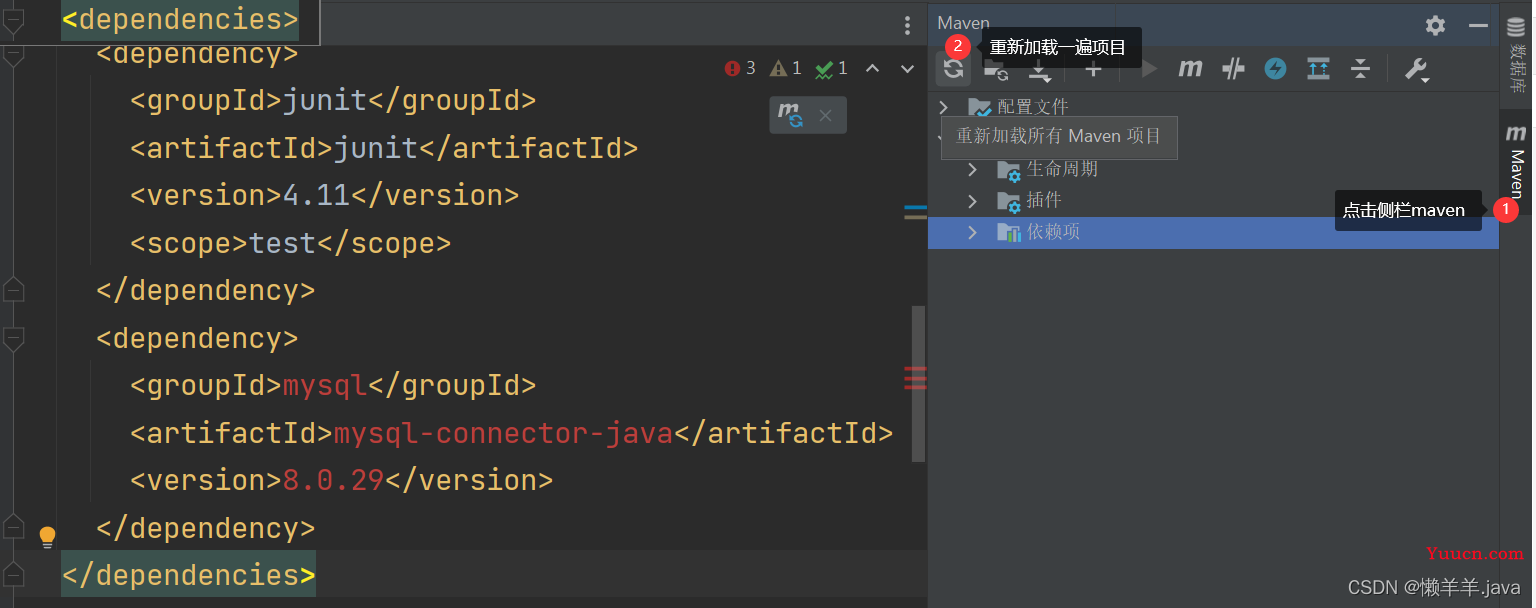The width and height of the screenshot is (1536, 608).
Task: Execute Maven goal 'm' icon
Action: click(1190, 68)
